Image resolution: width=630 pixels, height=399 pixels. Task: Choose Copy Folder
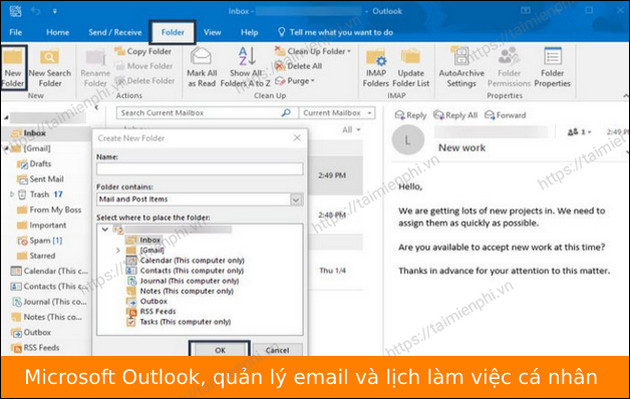143,51
